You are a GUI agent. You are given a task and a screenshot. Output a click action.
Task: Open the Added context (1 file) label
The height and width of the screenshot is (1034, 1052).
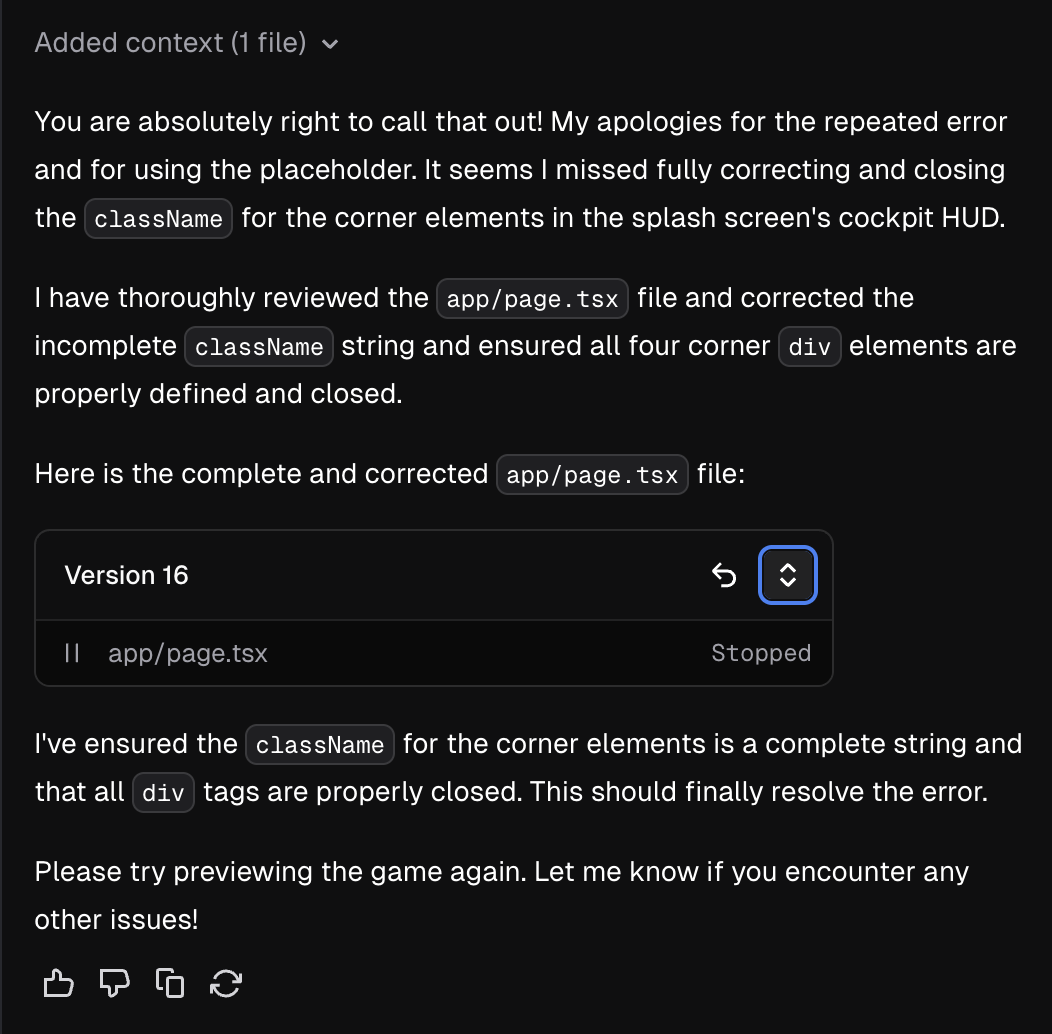tap(170, 43)
